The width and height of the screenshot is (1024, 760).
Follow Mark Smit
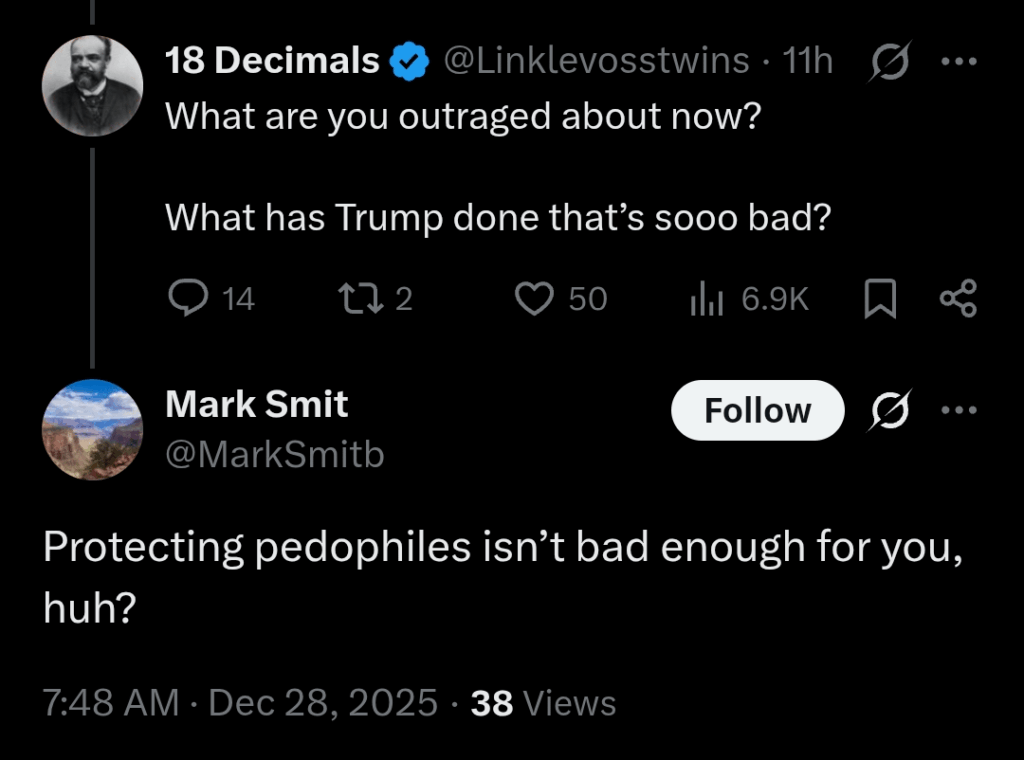pyautogui.click(x=757, y=410)
